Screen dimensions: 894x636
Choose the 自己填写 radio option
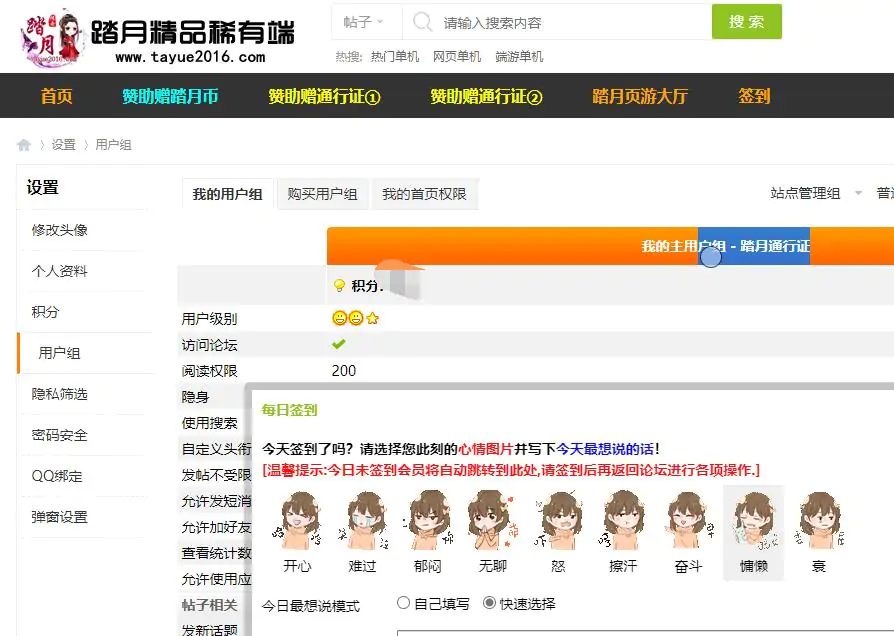point(404,603)
